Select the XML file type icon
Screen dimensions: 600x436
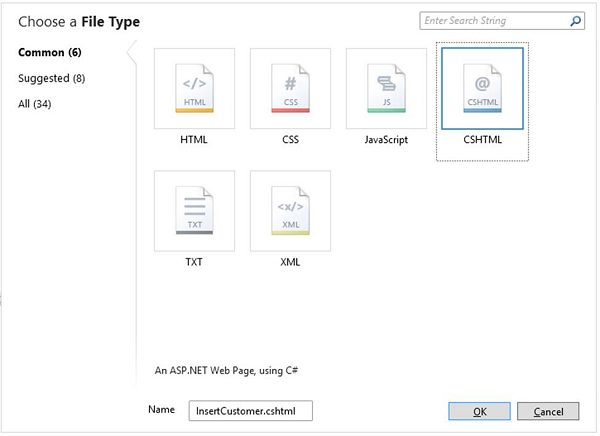point(290,210)
